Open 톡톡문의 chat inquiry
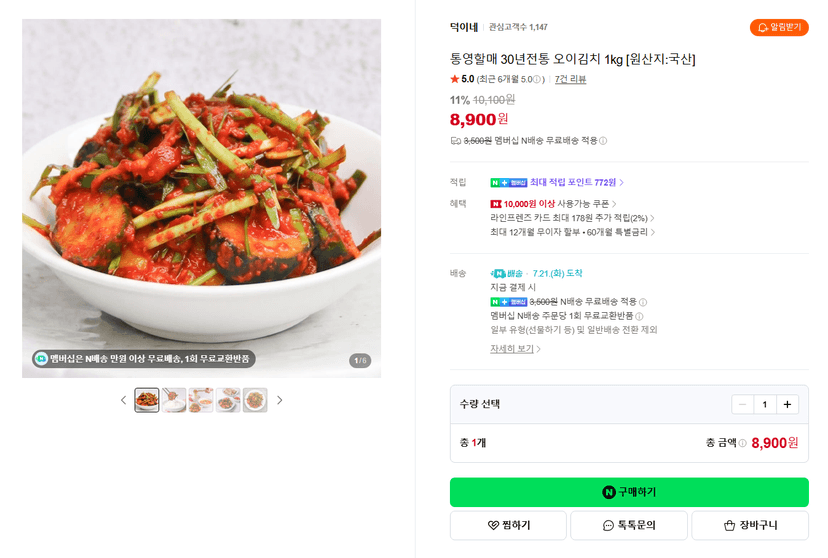This screenshot has width=828, height=558. pyautogui.click(x=629, y=525)
